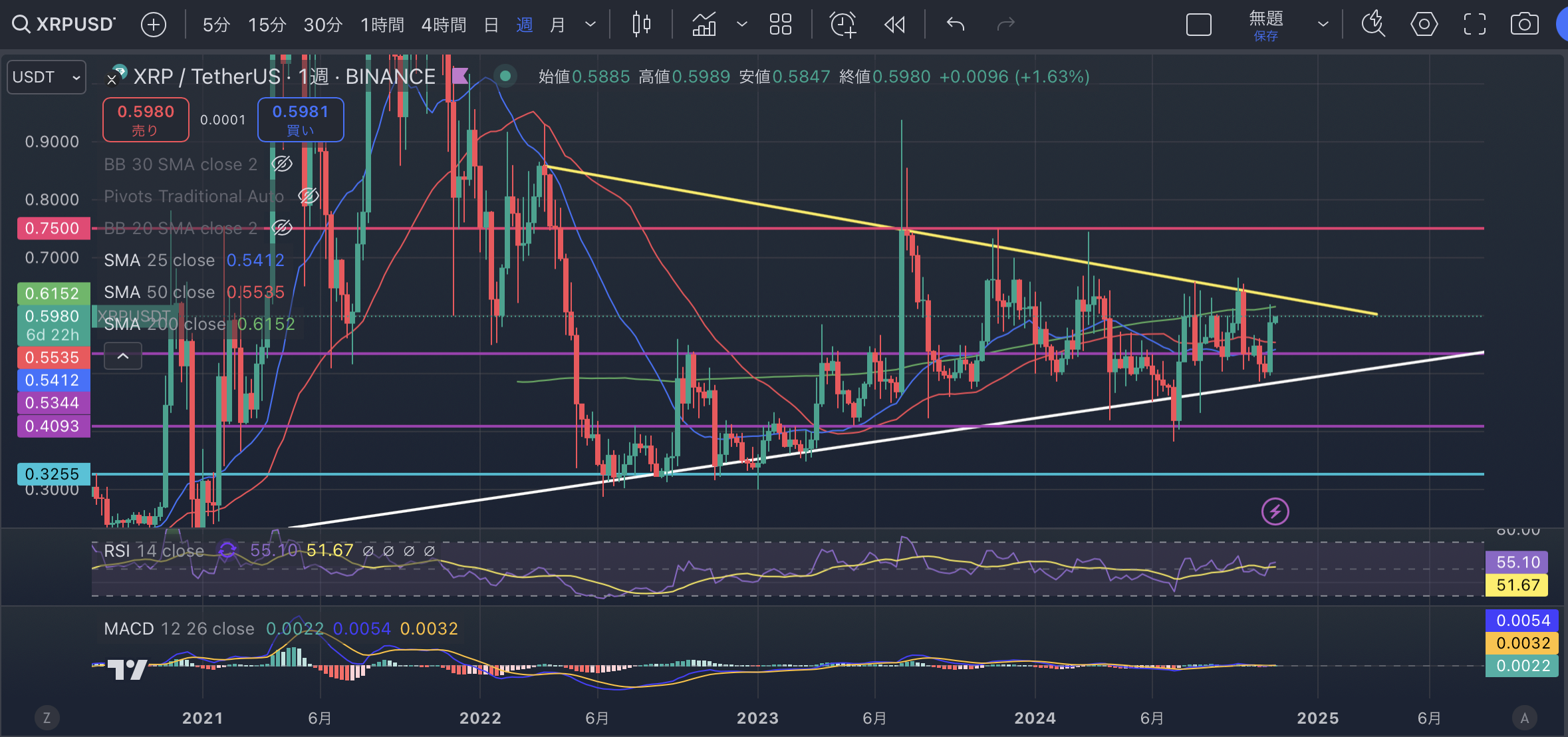
Task: Toggle visibility of BB 20 SMA indicator
Action: (x=282, y=227)
